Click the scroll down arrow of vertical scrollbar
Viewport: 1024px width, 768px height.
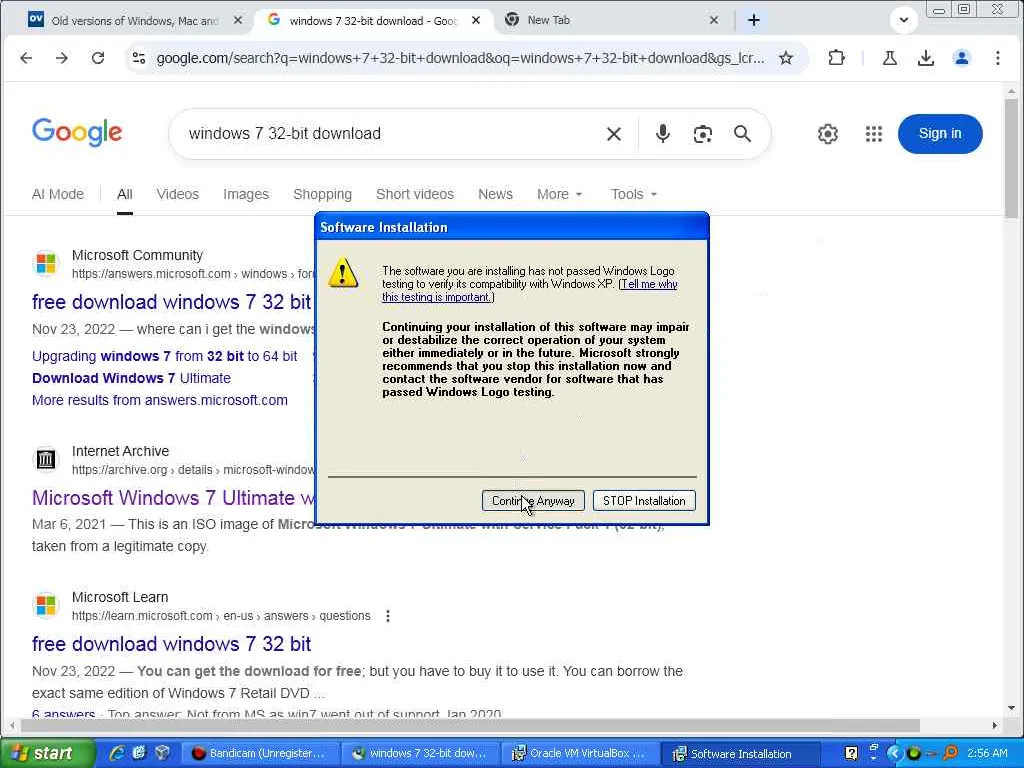[1011, 708]
